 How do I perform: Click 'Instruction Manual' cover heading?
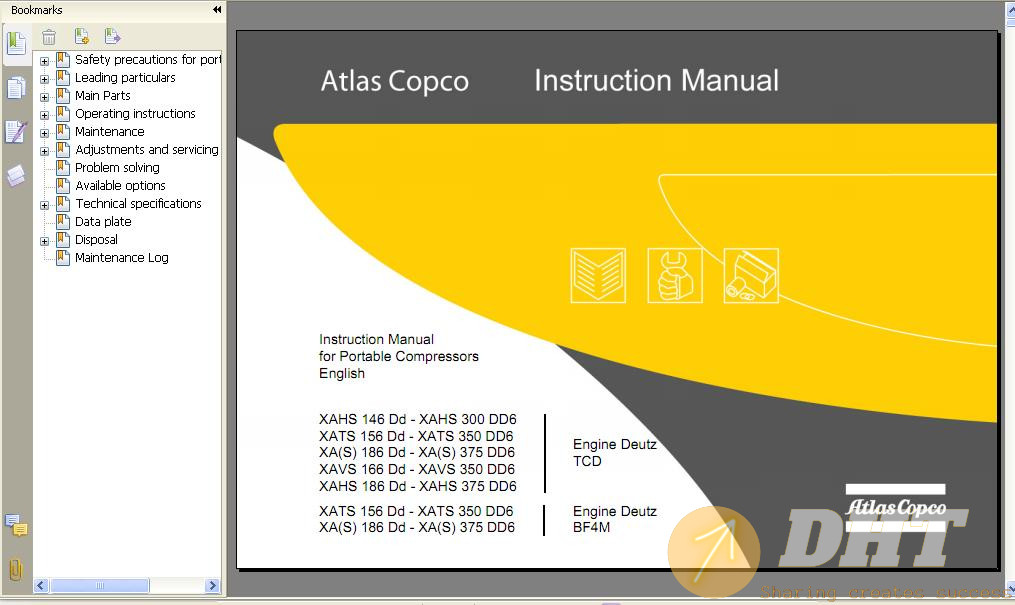tap(656, 81)
